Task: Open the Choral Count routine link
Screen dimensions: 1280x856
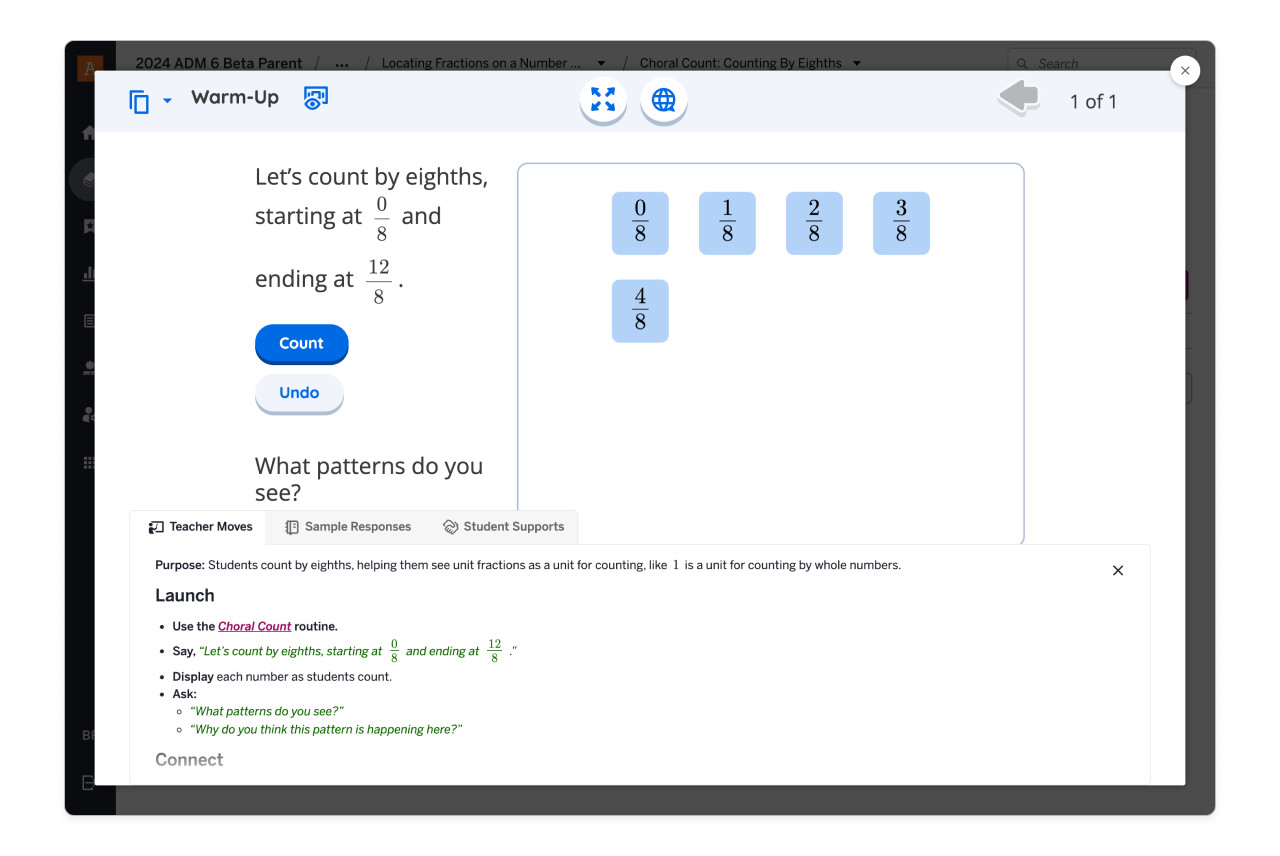Action: [255, 626]
